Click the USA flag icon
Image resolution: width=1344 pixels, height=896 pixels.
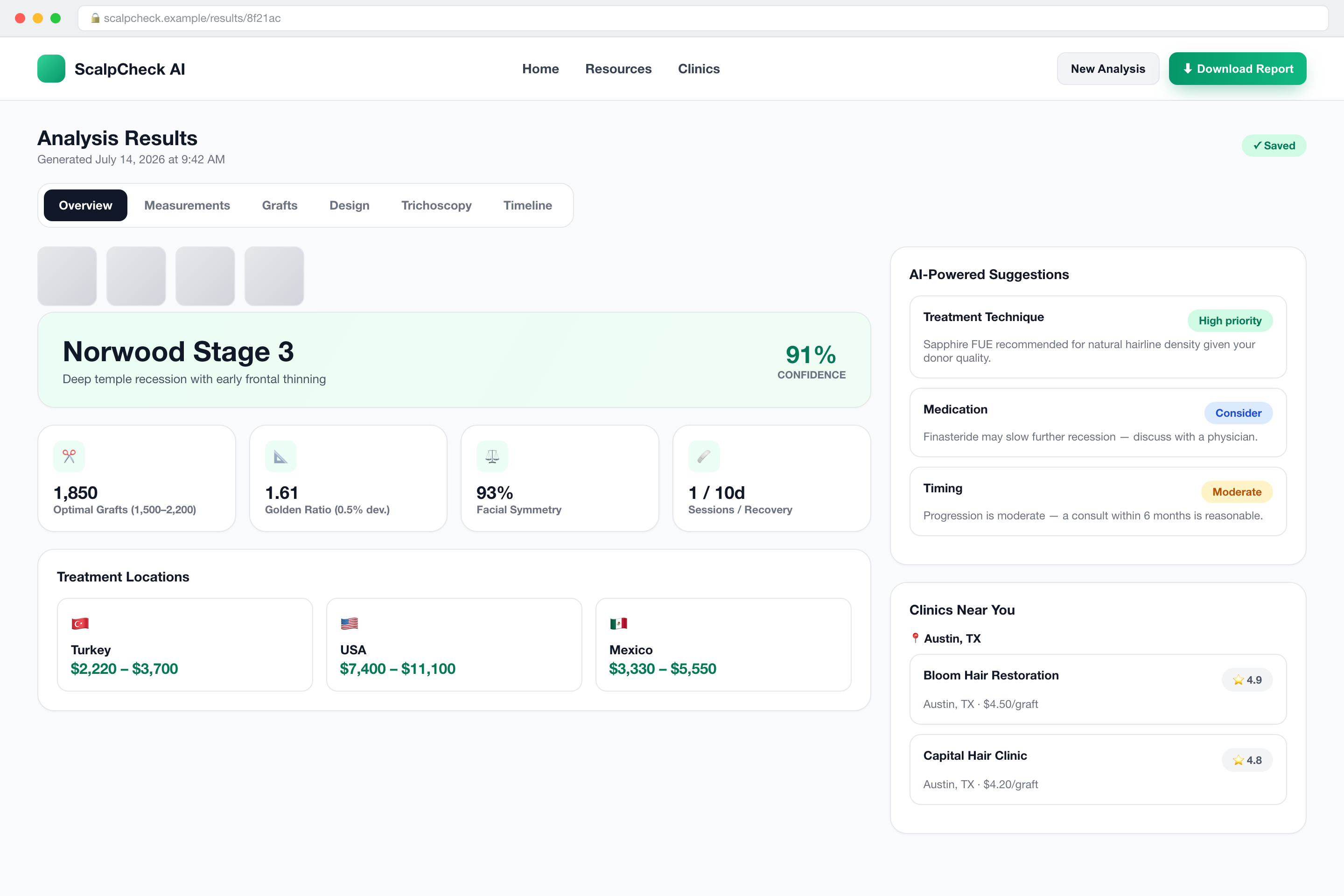click(x=349, y=623)
